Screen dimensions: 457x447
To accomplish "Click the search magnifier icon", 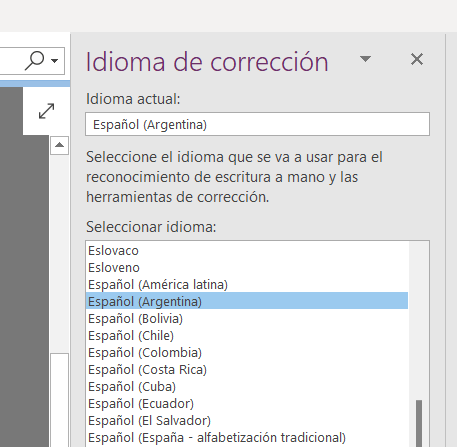I will [x=34, y=61].
